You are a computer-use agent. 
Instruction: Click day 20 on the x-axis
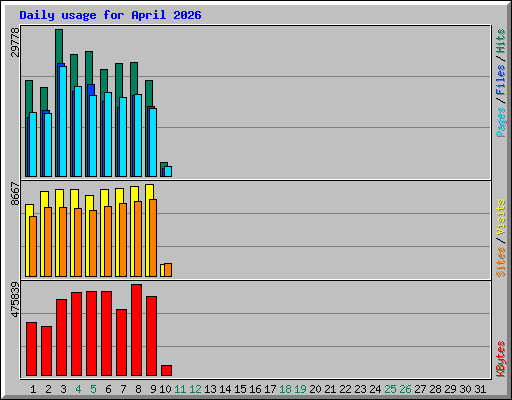point(315,389)
